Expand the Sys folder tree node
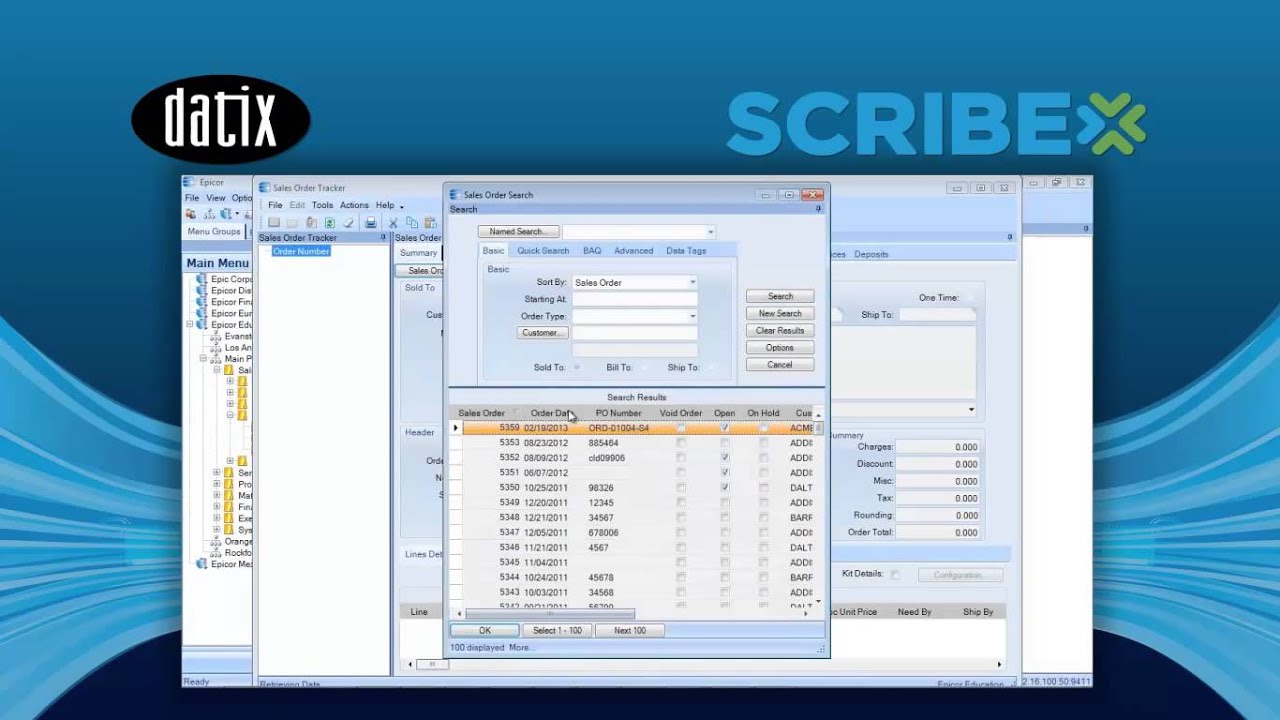1280x720 pixels. coord(216,530)
